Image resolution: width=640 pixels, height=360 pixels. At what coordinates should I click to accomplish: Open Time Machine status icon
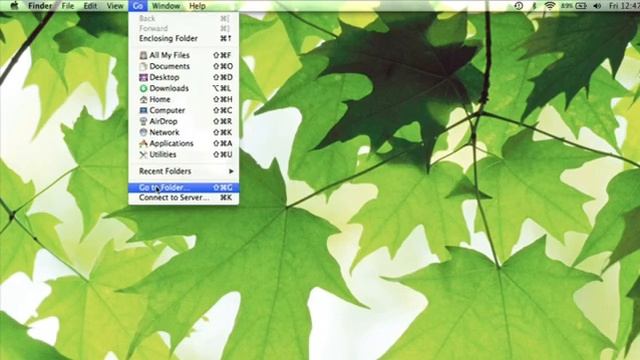[x=518, y=6]
